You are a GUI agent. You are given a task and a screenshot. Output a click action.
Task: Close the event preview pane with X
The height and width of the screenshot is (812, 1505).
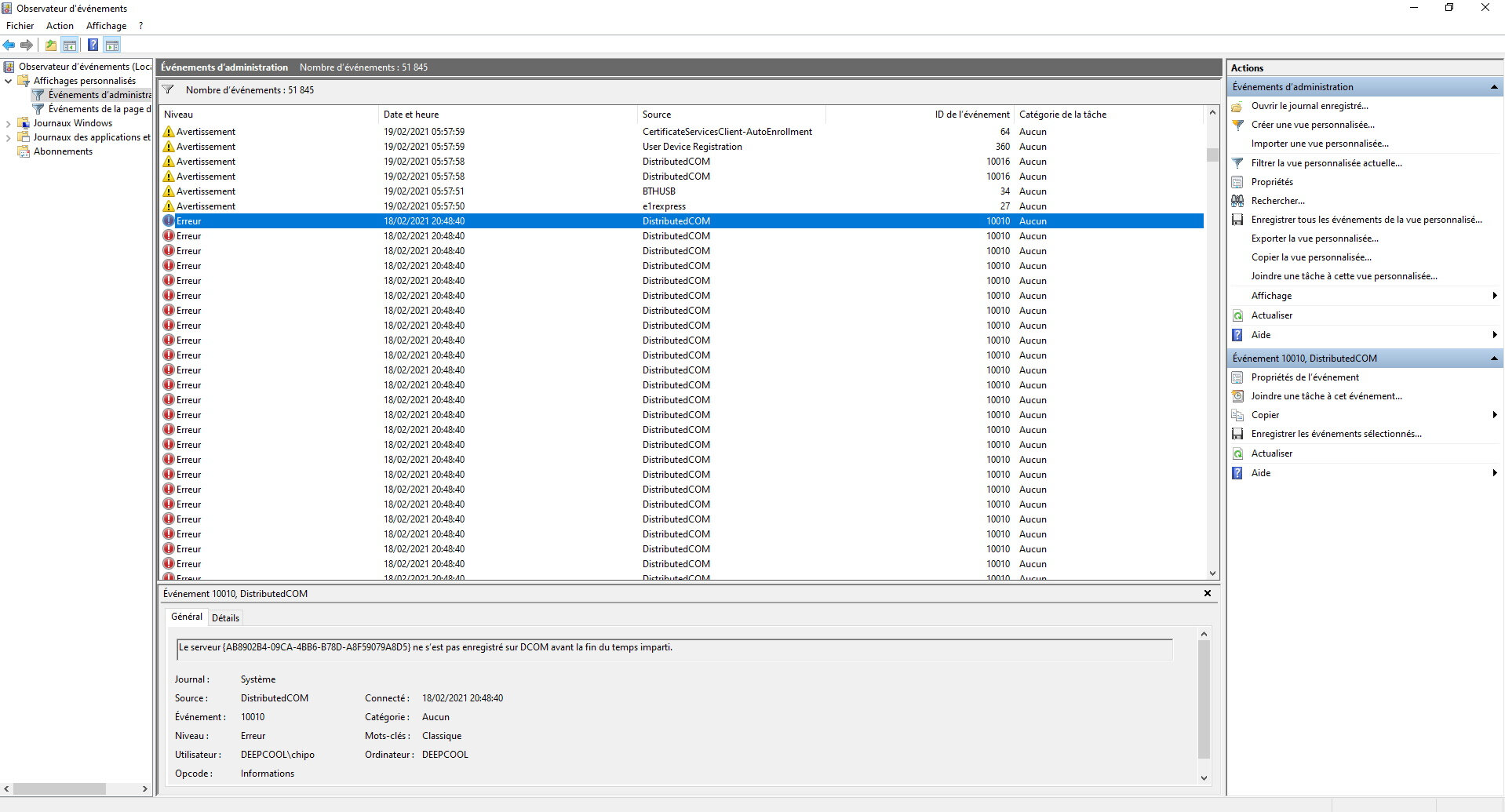1208,594
